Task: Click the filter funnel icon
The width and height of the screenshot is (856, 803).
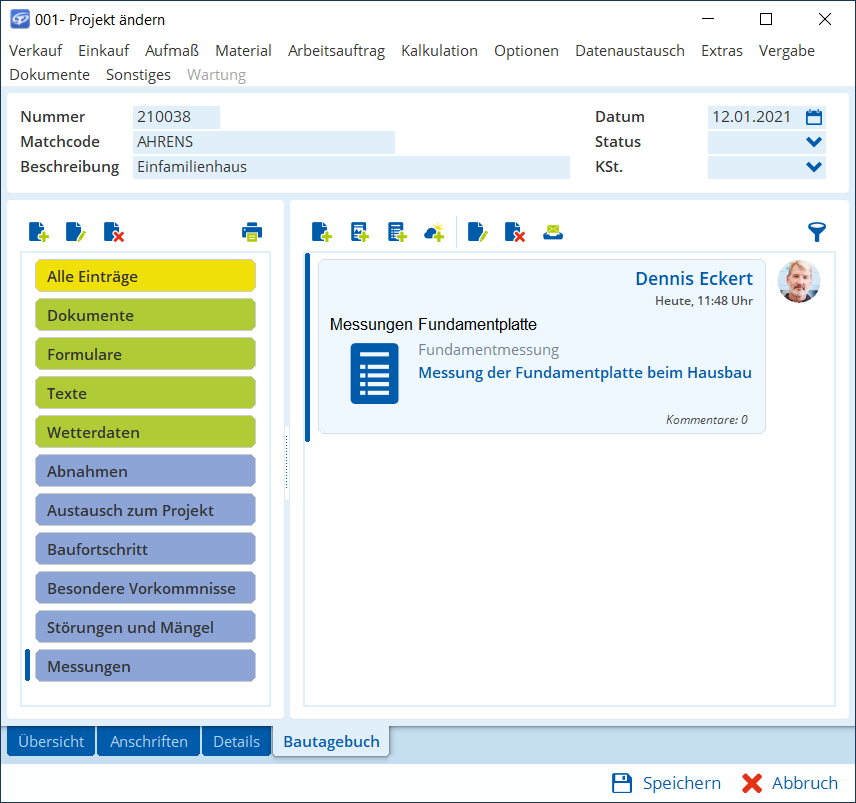Action: [817, 232]
